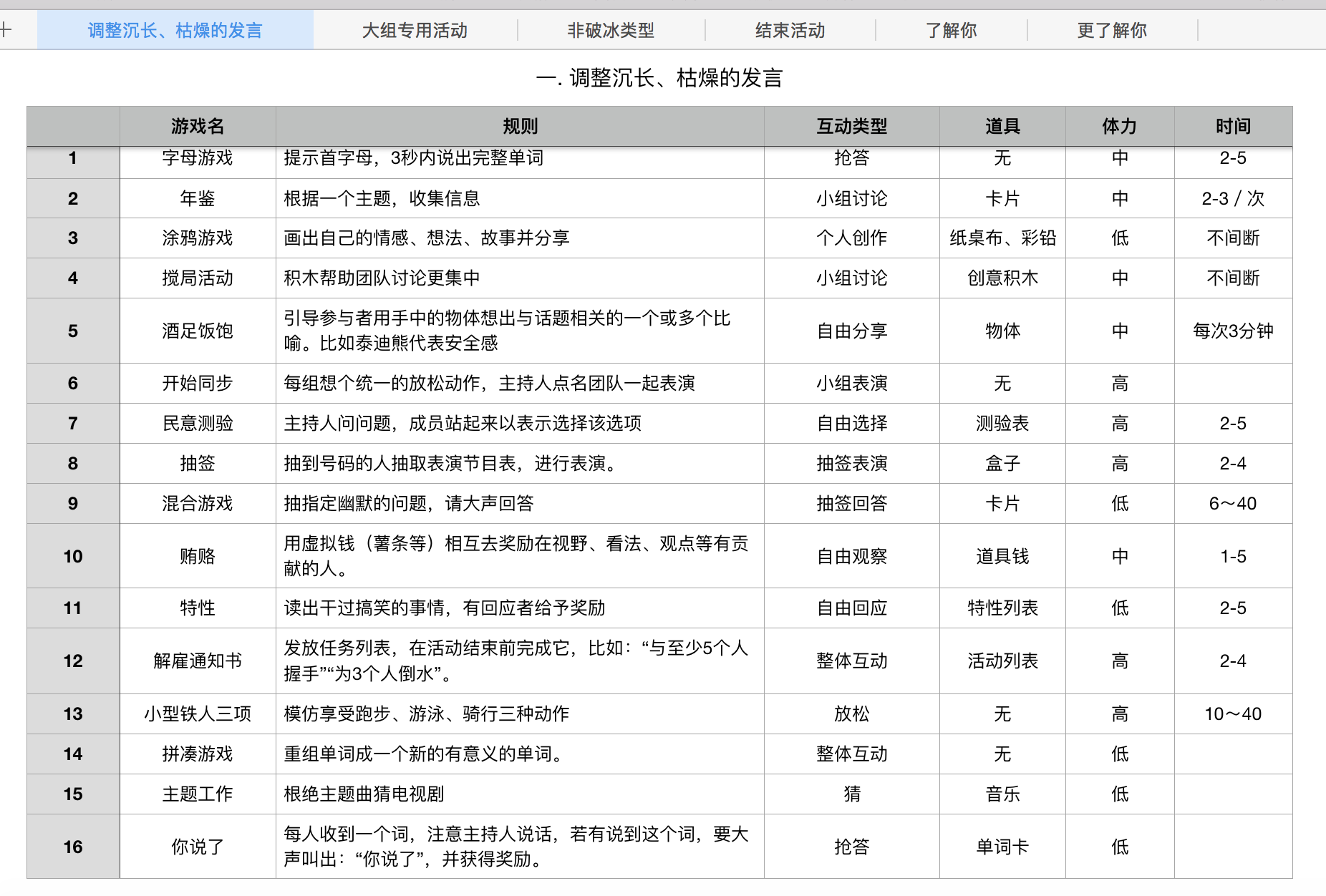
Task: Select the 贿赂 cell
Action: tap(198, 556)
